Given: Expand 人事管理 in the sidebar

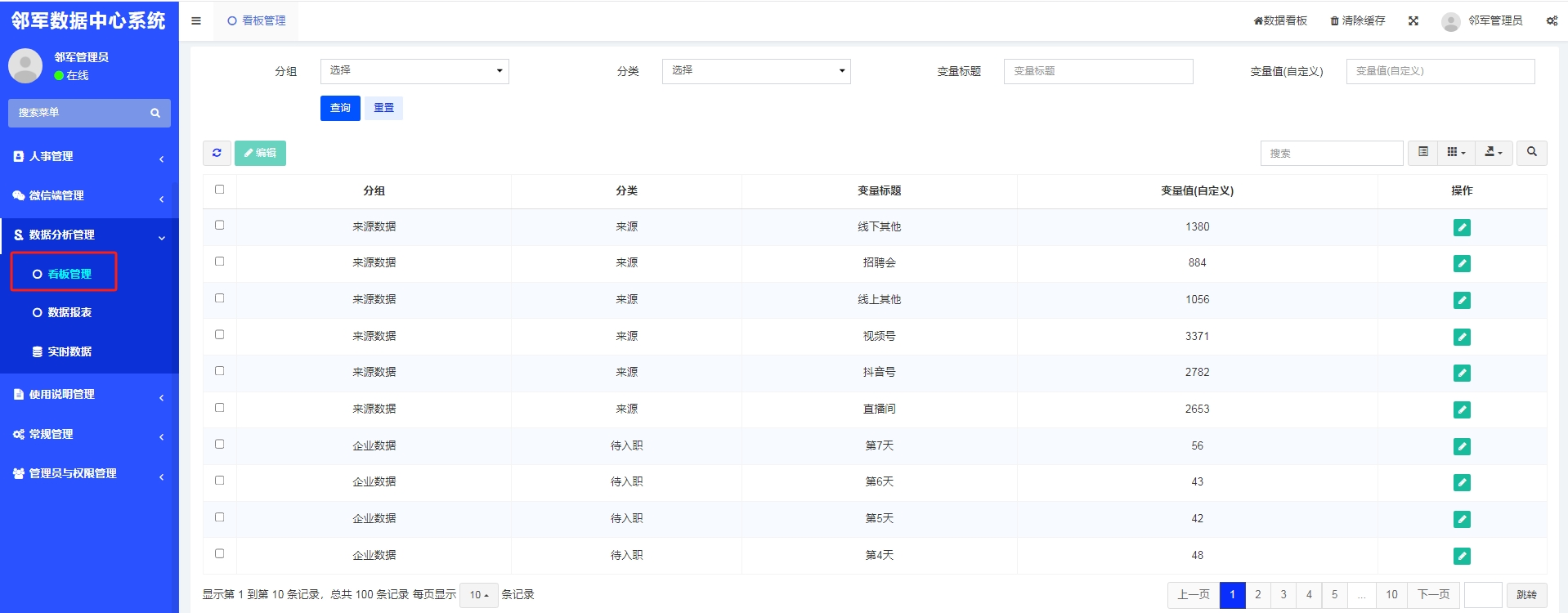Looking at the screenshot, I should (88, 156).
